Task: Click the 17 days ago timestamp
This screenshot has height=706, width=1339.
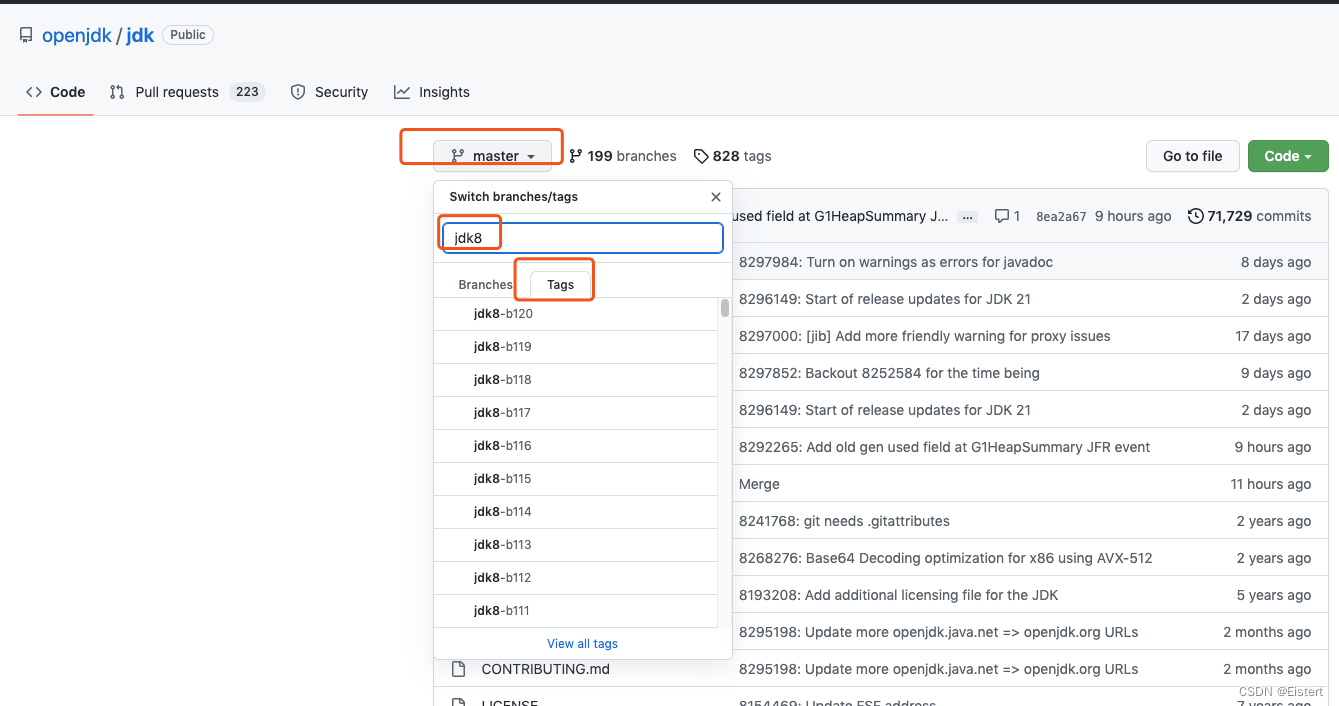Action: click(1273, 336)
